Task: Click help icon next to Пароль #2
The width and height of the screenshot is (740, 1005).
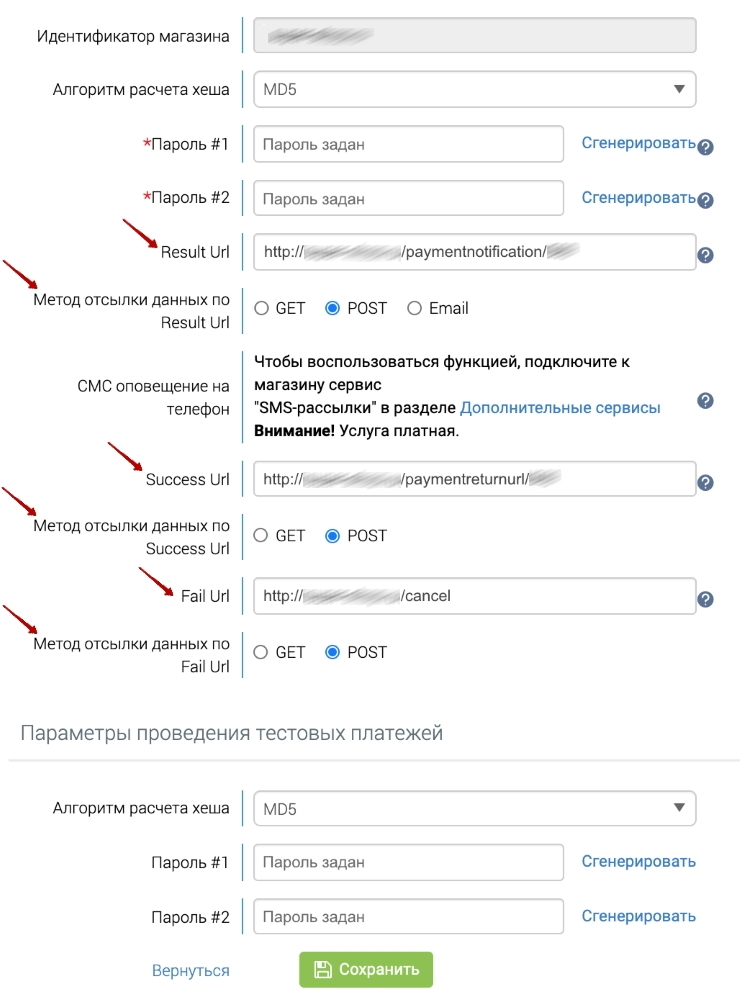Action: tap(705, 201)
